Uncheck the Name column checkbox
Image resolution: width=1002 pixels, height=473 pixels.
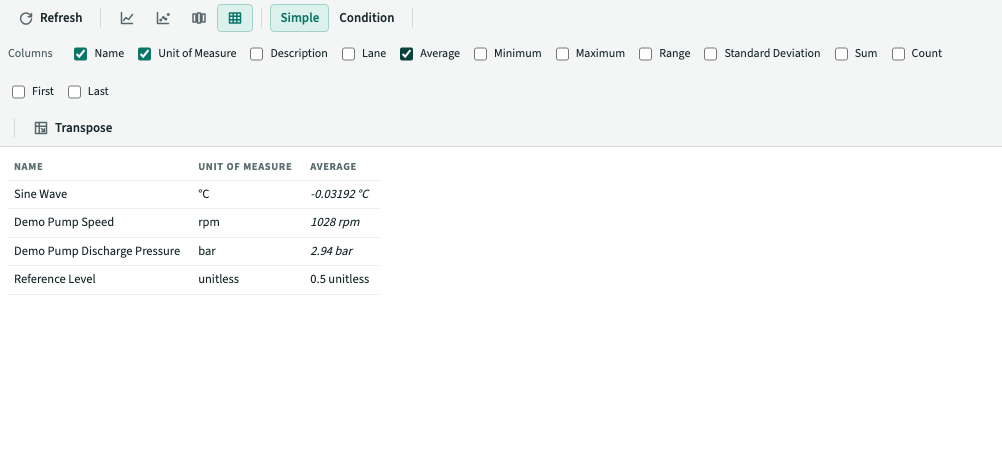click(x=81, y=54)
